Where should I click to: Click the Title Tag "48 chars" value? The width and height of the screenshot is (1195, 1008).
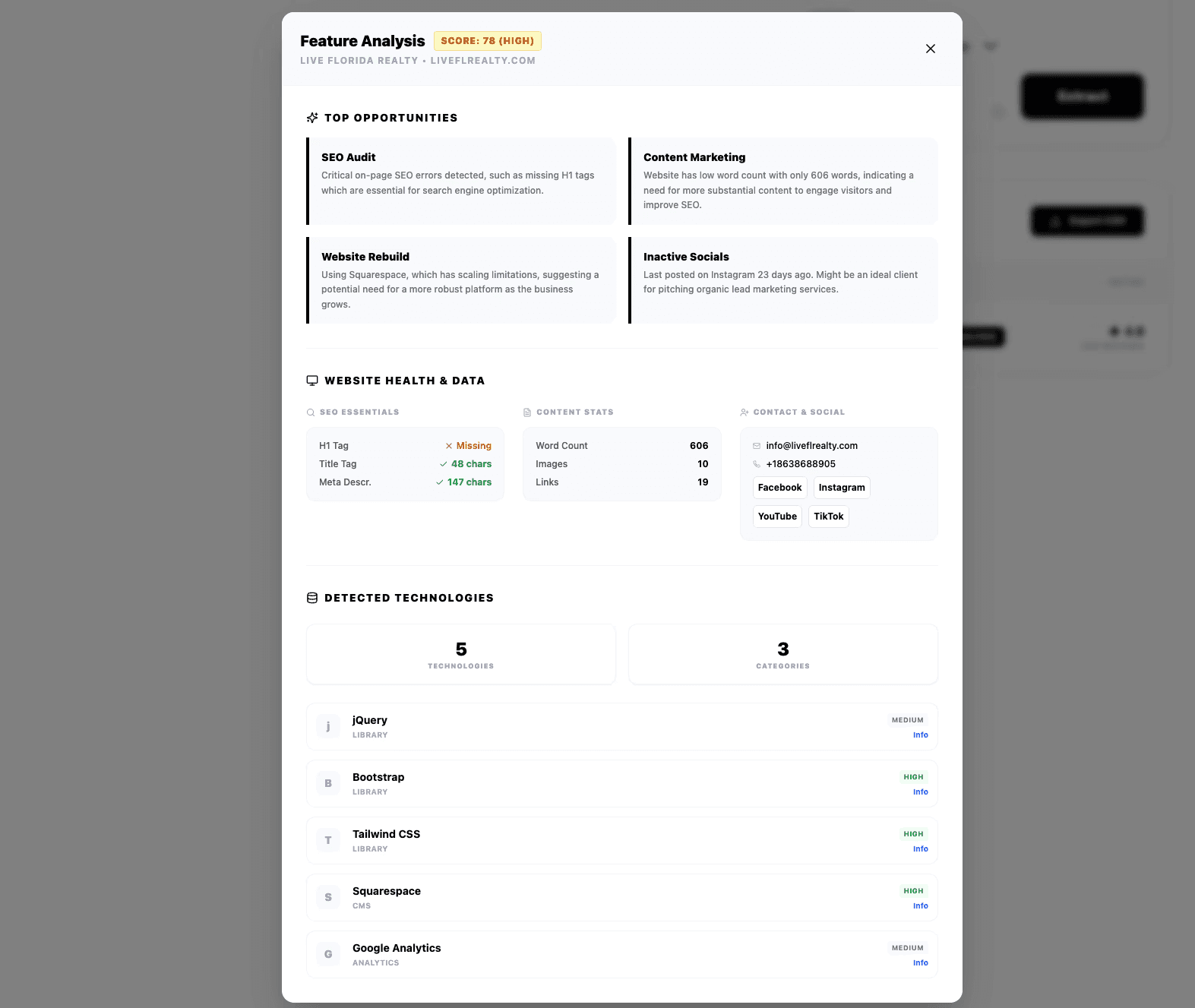pos(471,464)
